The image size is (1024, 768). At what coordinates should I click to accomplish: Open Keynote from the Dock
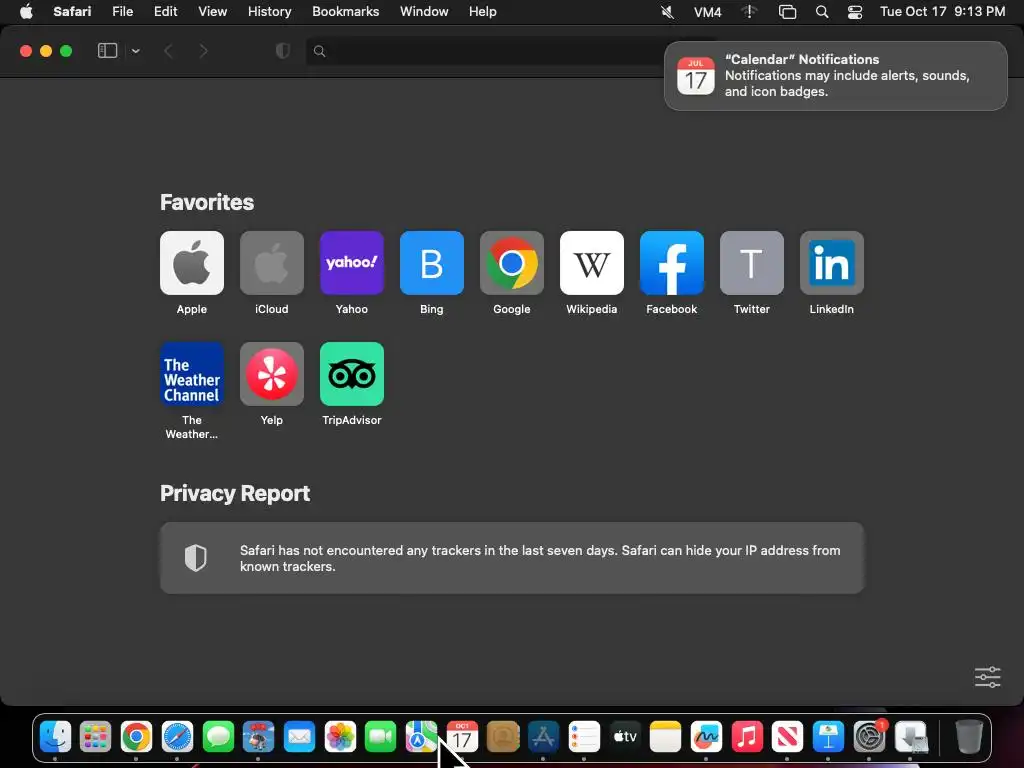coord(828,737)
